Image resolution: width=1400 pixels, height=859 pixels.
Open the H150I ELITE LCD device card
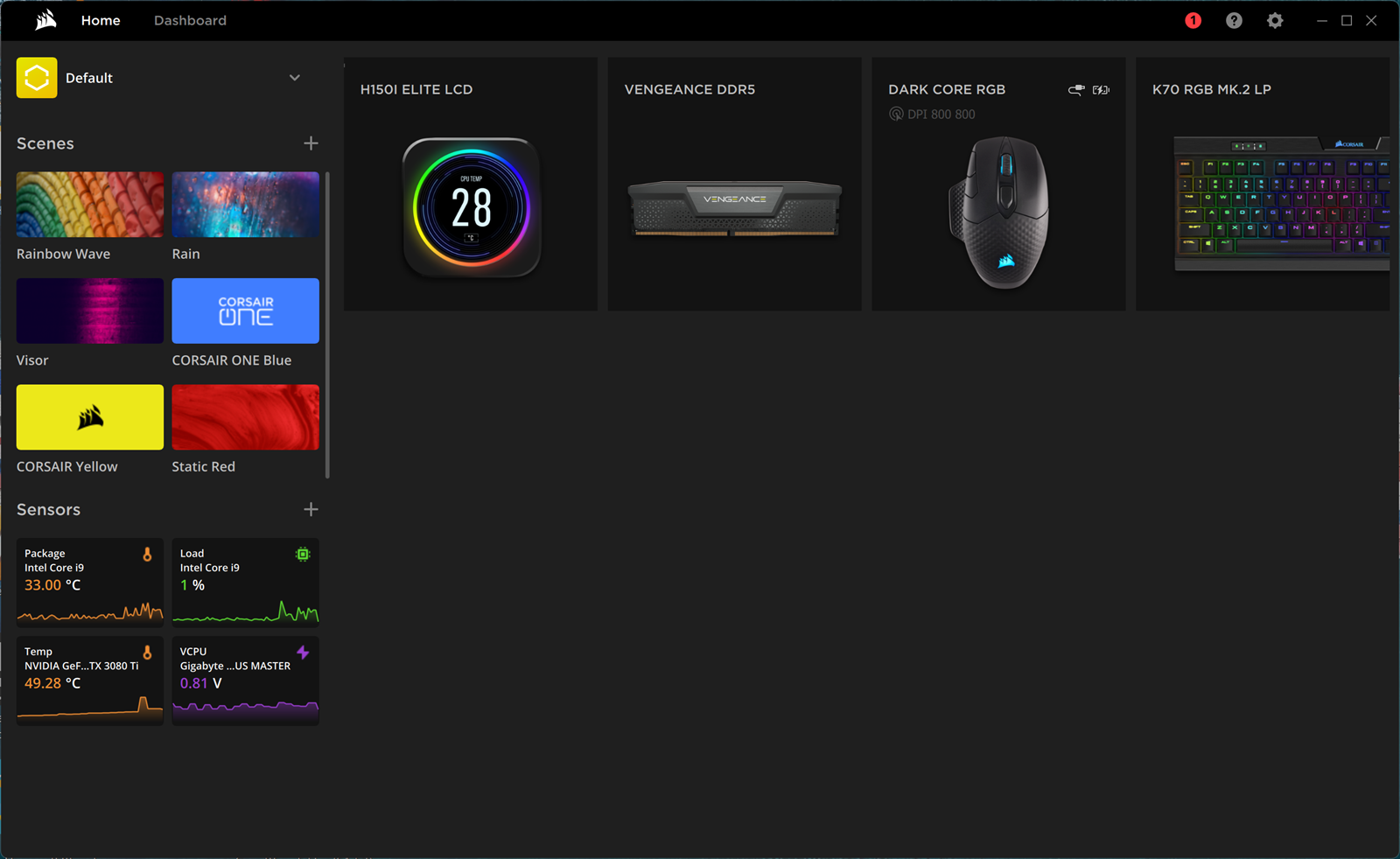coord(471,185)
